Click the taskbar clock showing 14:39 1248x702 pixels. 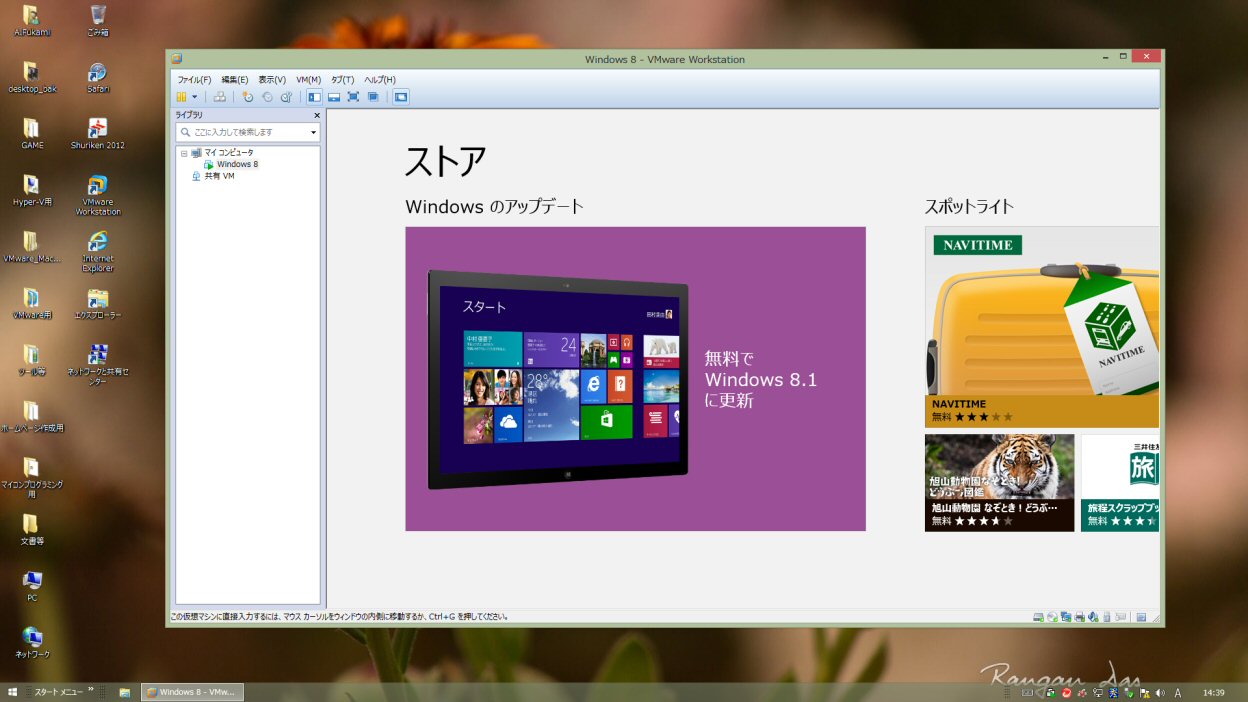point(1214,692)
